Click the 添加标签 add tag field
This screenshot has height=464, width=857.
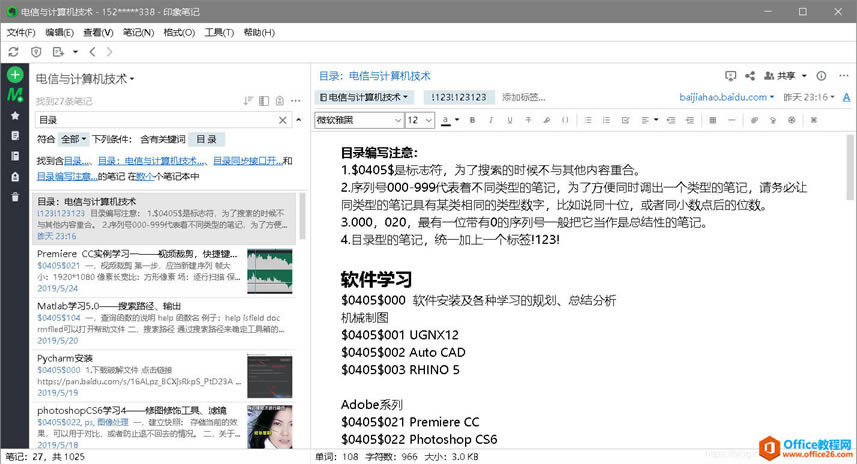[x=524, y=97]
